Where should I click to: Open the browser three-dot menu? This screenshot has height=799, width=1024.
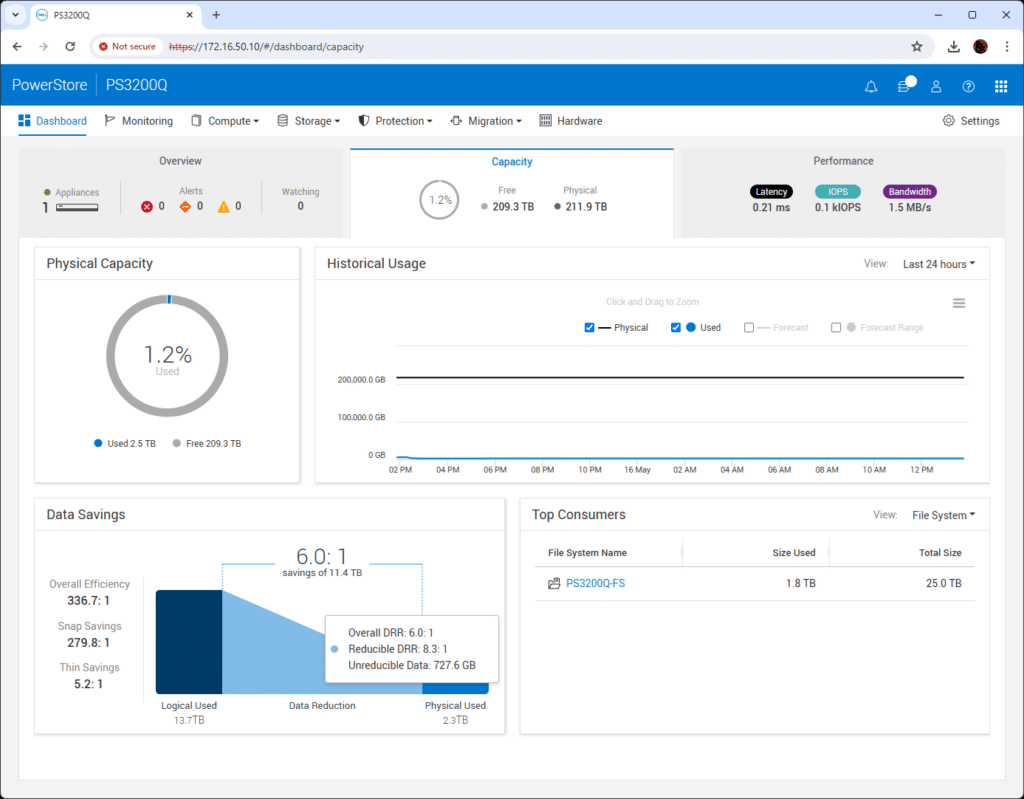[1006, 46]
